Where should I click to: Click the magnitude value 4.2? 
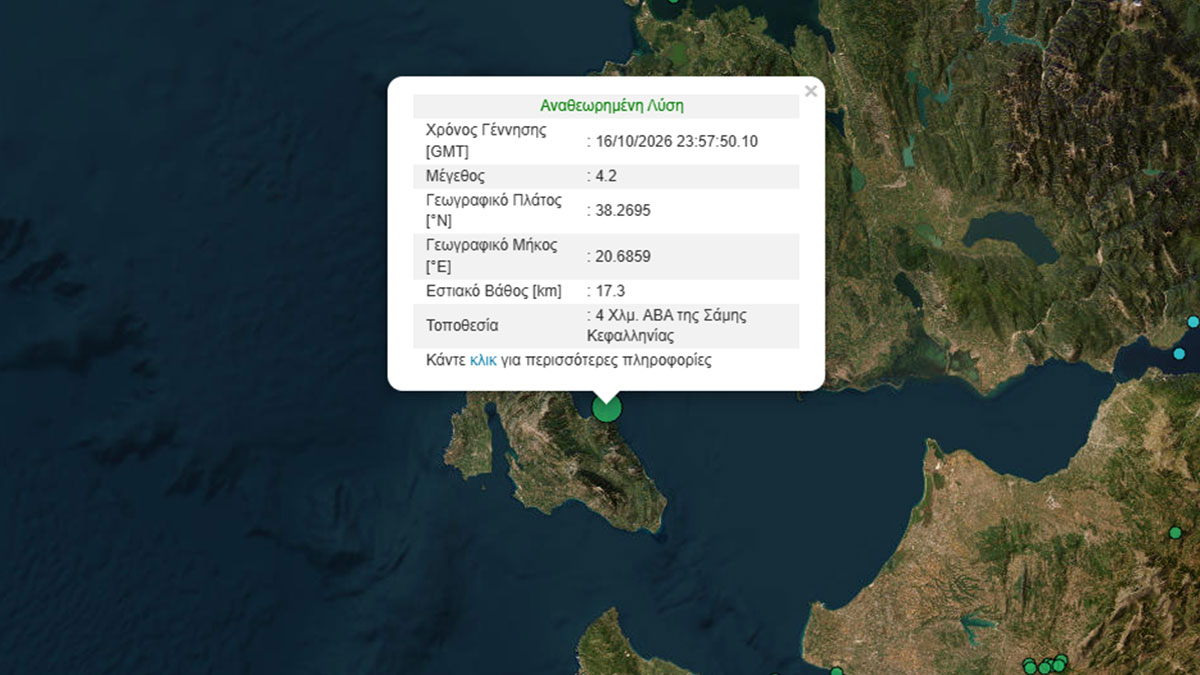[x=605, y=176]
